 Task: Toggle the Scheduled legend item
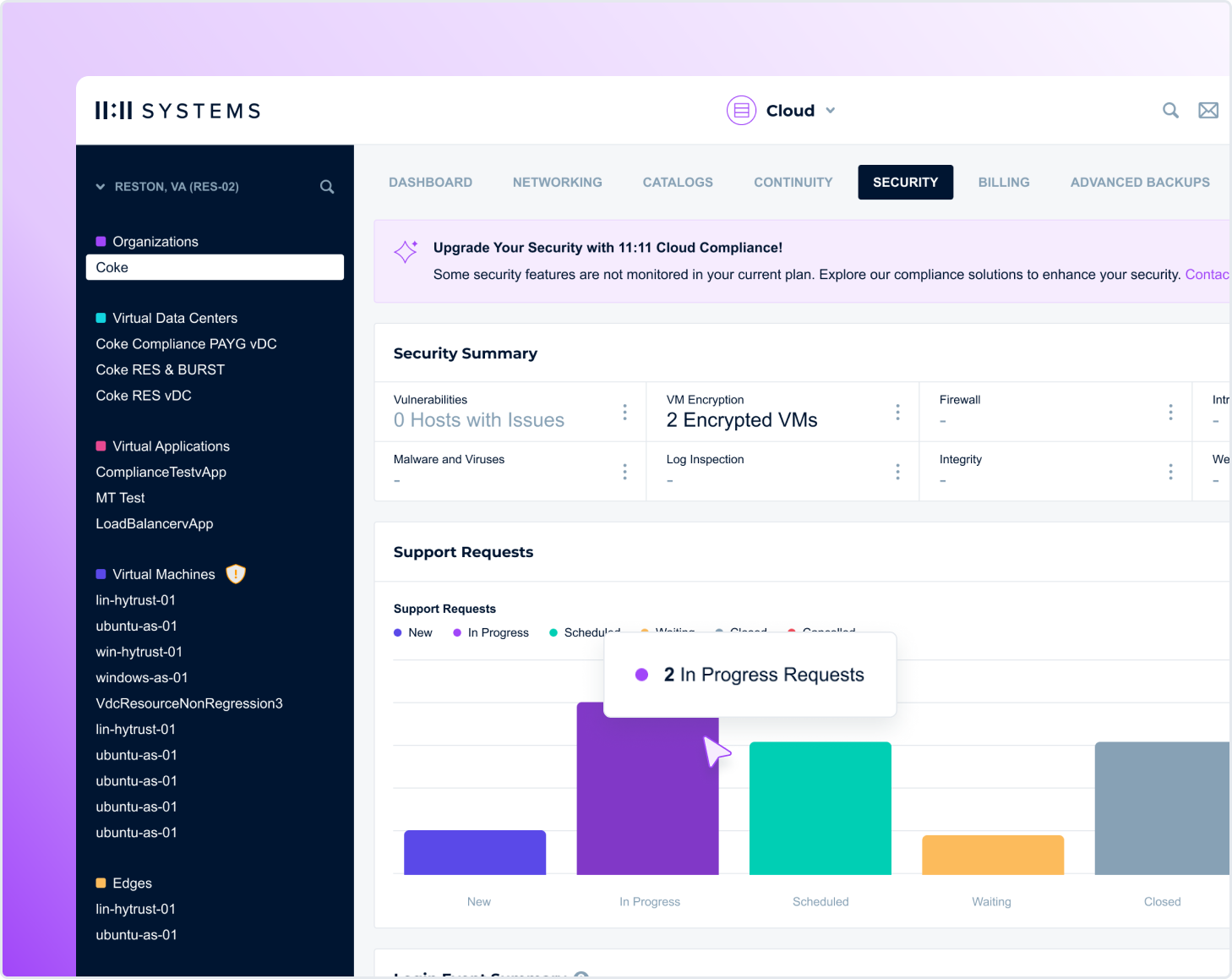[x=584, y=632]
